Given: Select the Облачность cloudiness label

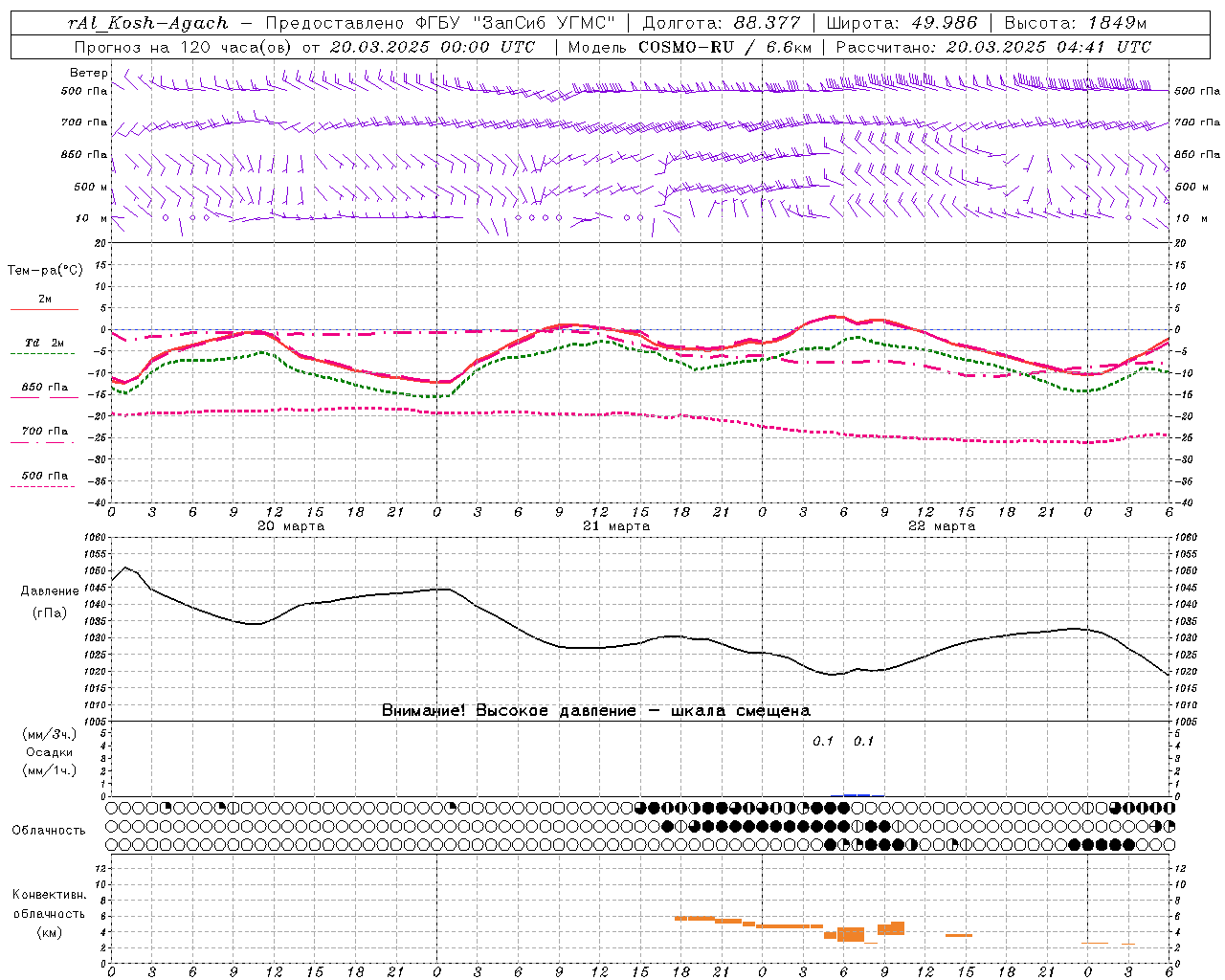Looking at the screenshot, I should (49, 831).
